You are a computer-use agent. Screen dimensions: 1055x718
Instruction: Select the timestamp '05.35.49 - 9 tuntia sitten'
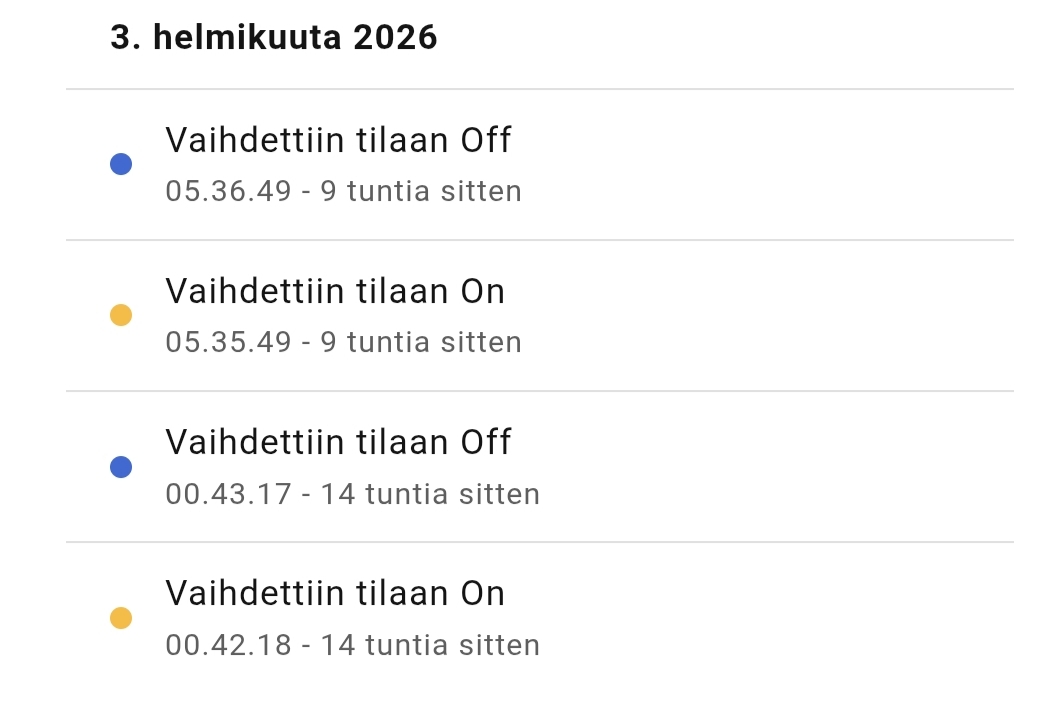click(344, 342)
